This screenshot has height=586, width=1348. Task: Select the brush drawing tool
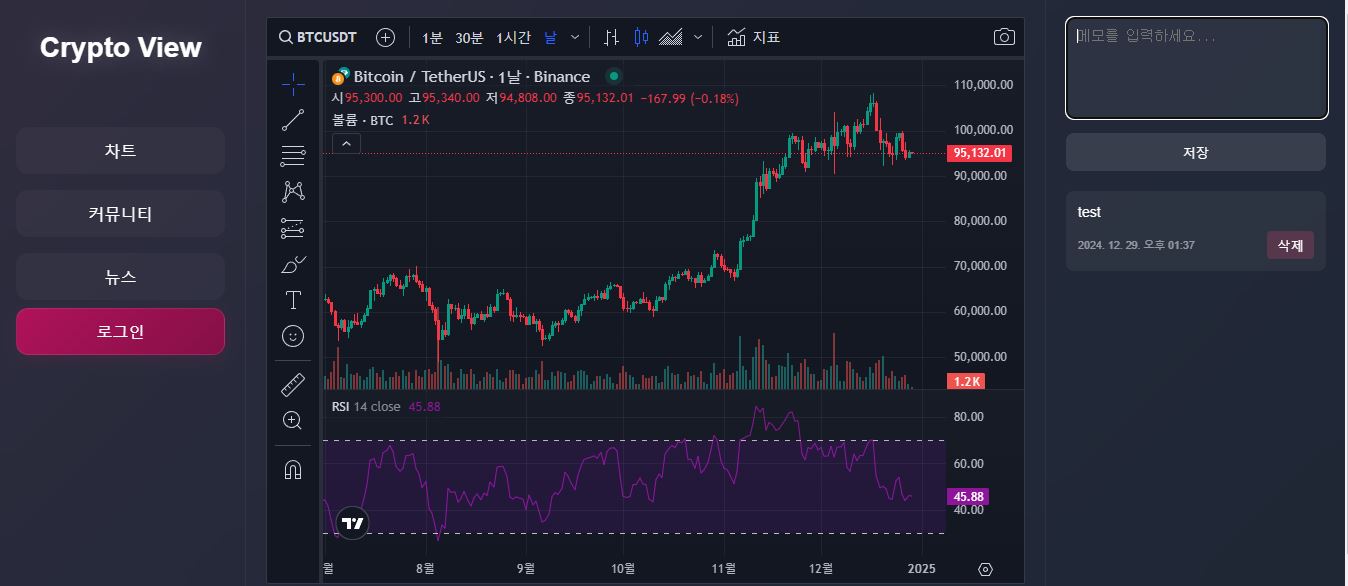293,264
